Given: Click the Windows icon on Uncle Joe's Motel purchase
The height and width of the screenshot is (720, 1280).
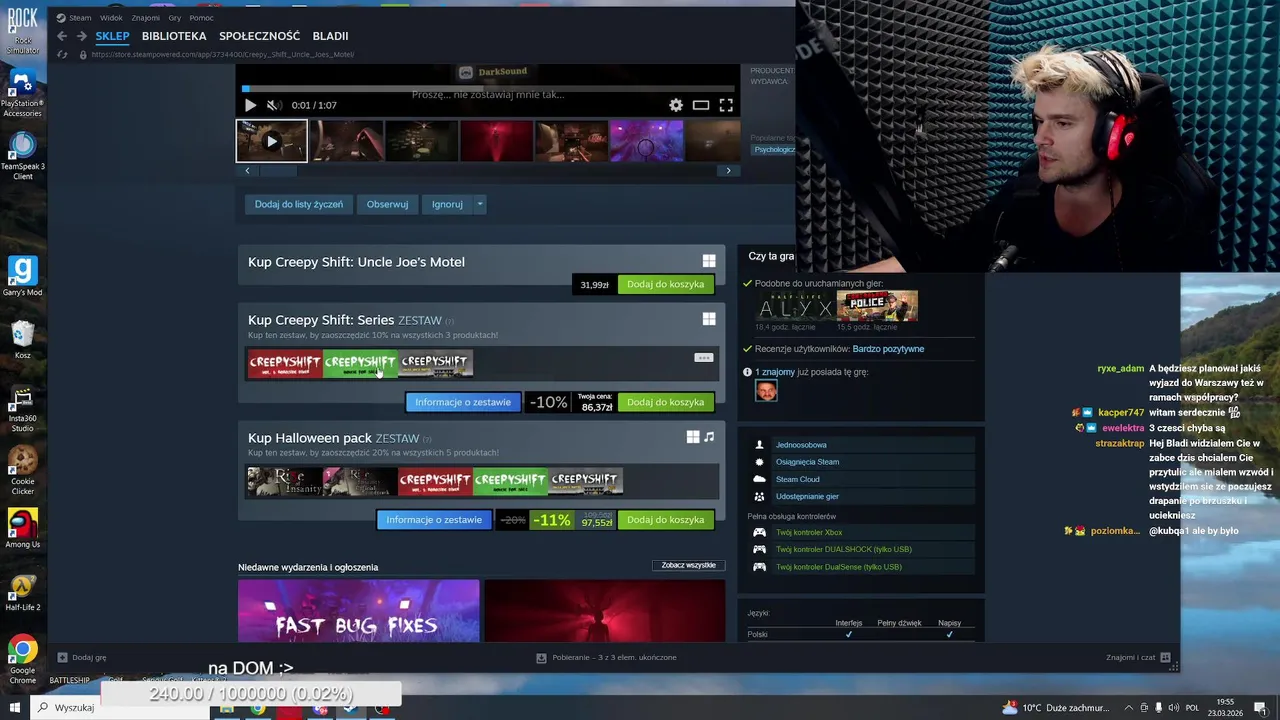Looking at the screenshot, I should [x=709, y=261].
